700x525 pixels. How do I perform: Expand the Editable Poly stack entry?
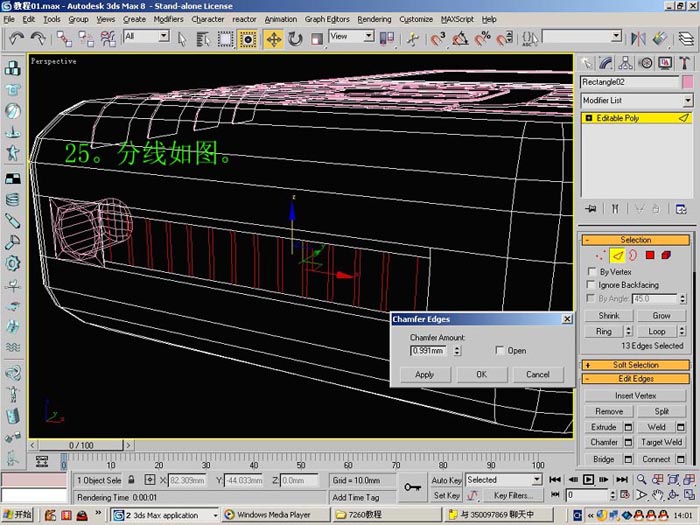click(588, 118)
